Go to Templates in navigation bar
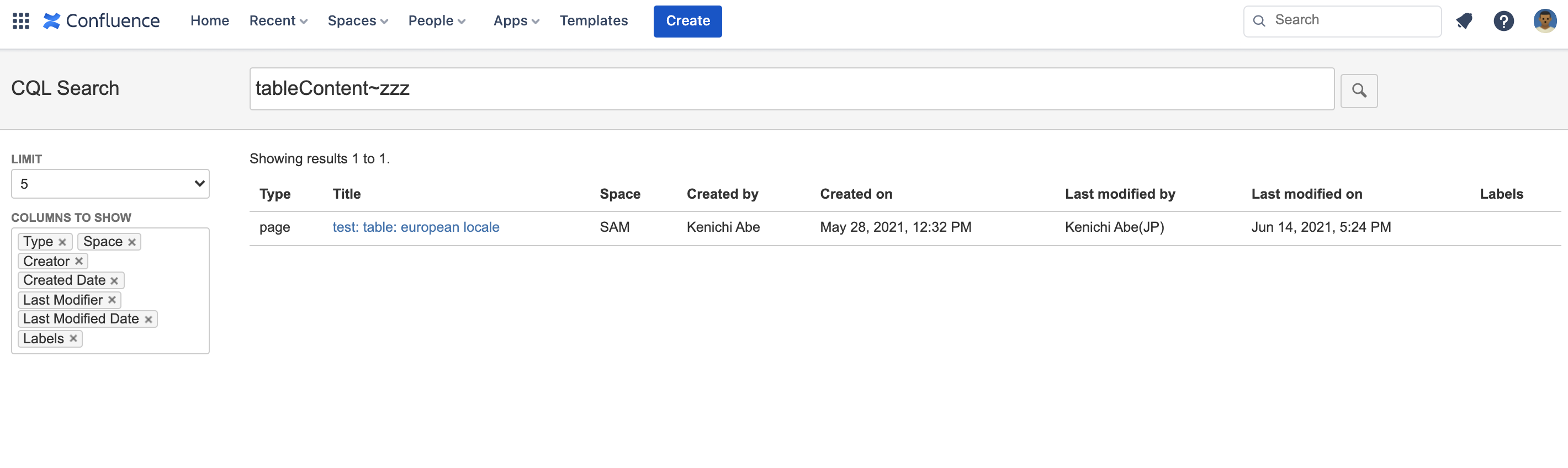1568x468 pixels. pyautogui.click(x=594, y=22)
